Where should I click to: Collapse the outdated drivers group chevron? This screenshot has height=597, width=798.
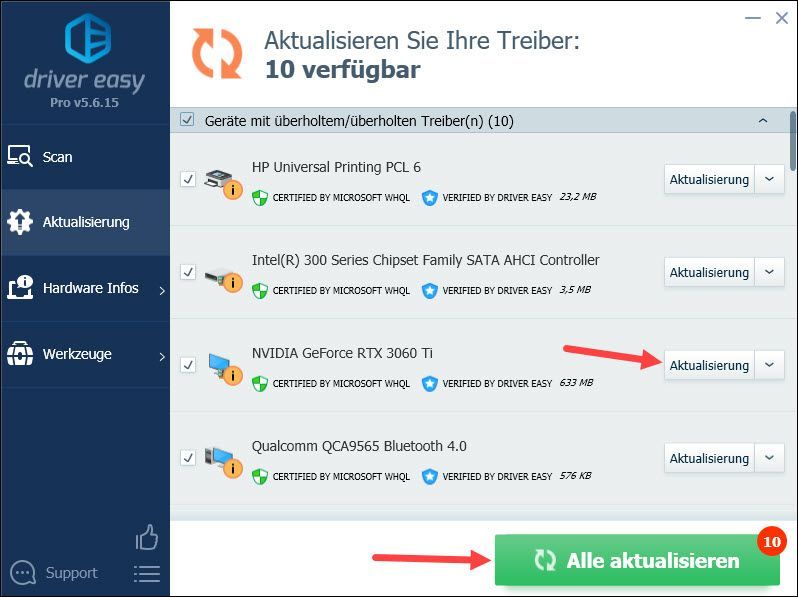pyautogui.click(x=763, y=121)
